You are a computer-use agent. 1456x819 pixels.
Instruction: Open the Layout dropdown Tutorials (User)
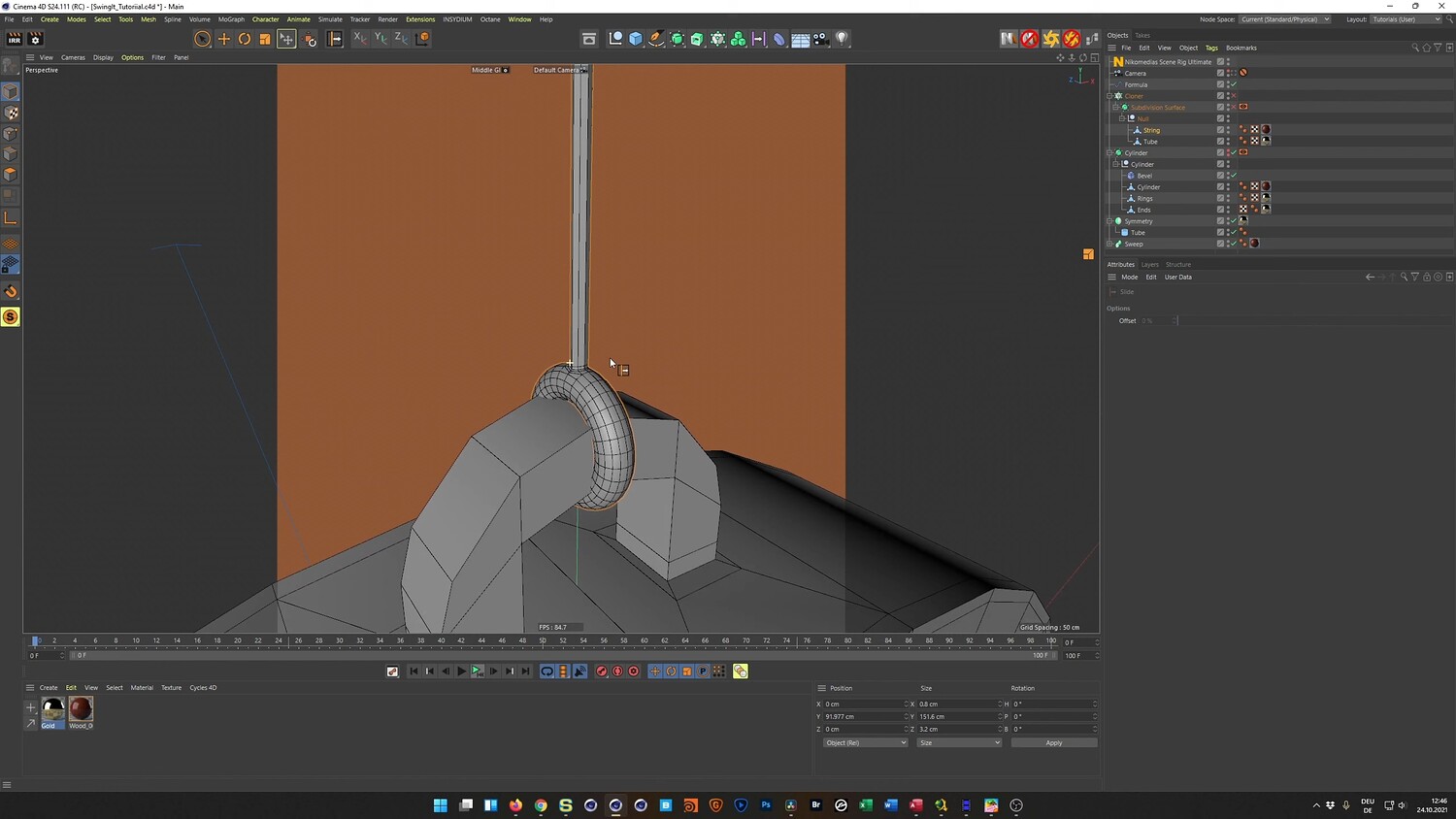click(x=1406, y=19)
